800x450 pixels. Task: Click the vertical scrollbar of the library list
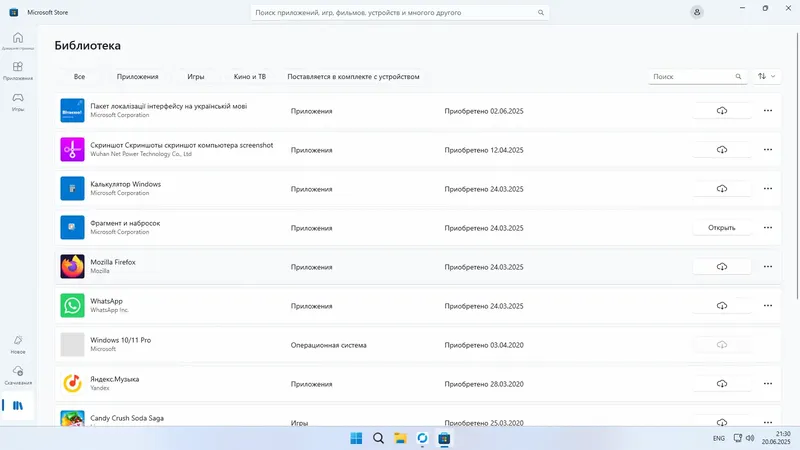tap(797, 166)
